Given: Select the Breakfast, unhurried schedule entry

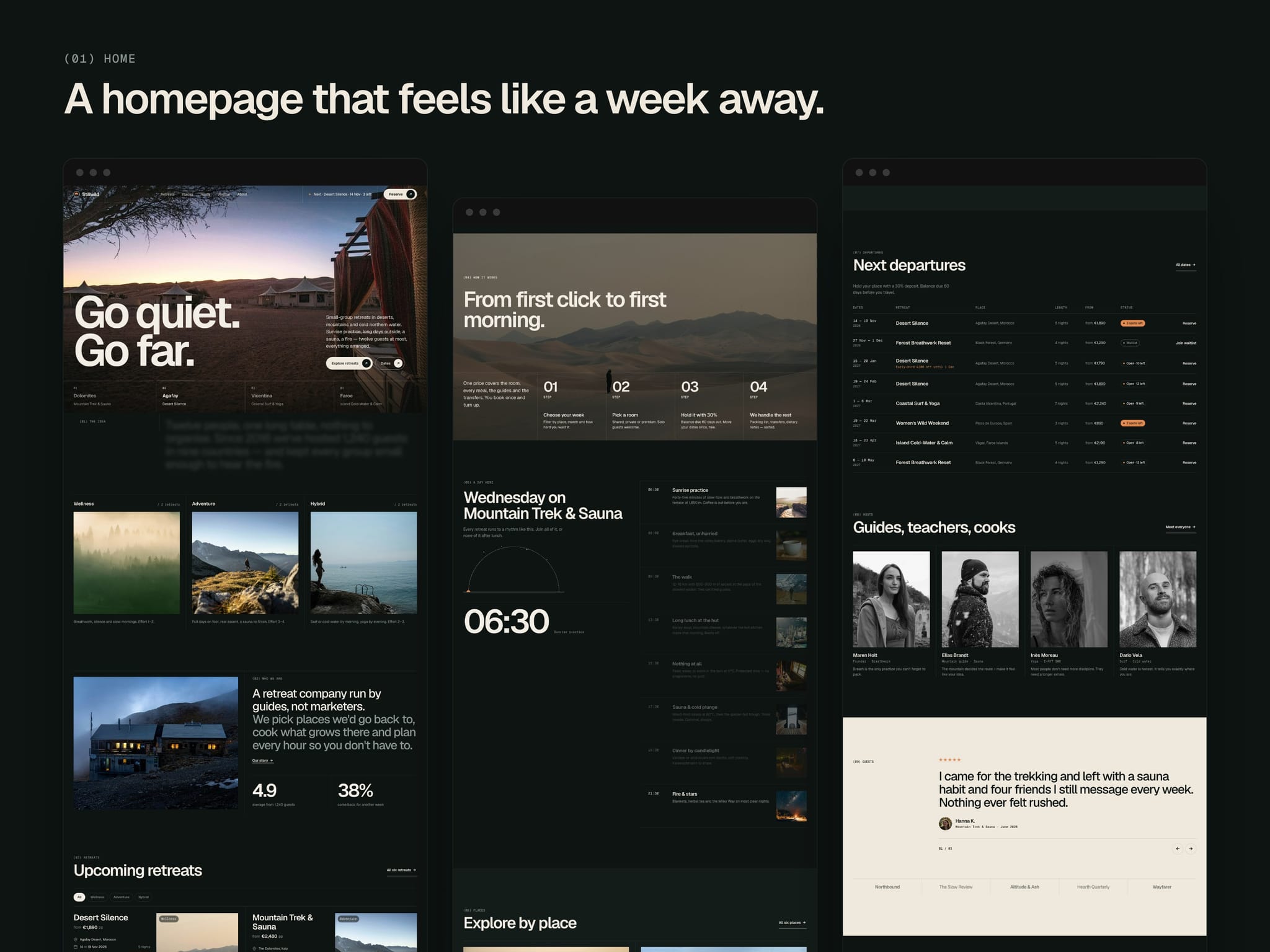Looking at the screenshot, I should pos(723,545).
